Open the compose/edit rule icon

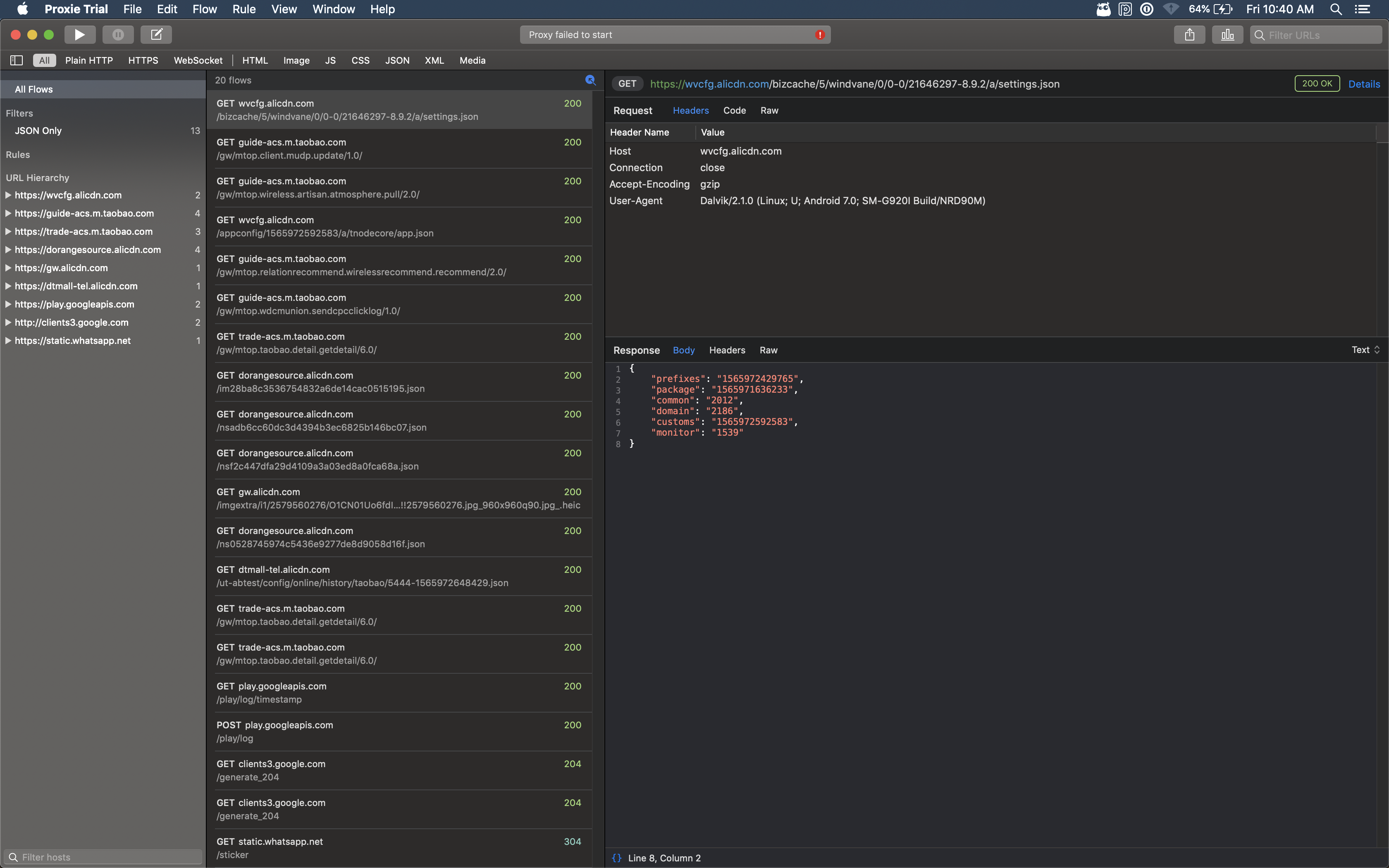click(155, 34)
